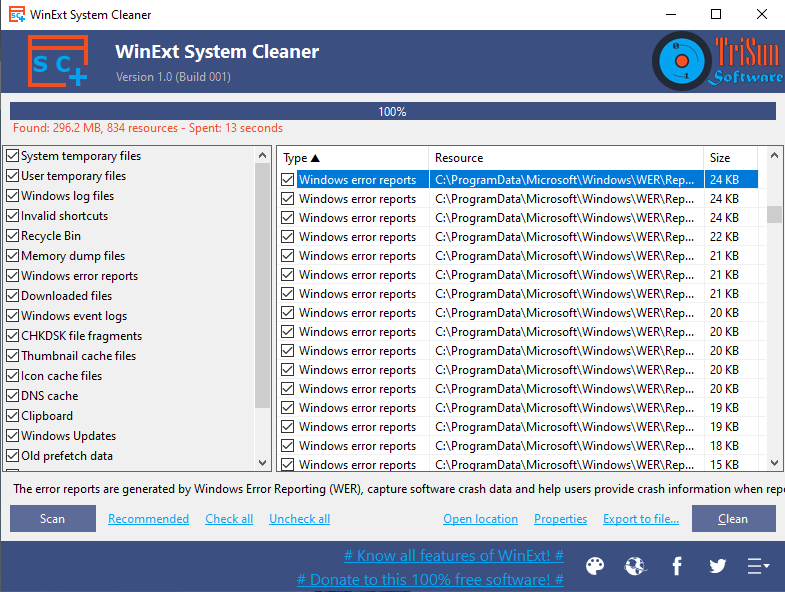Click results list scroll up arrow
The image size is (785, 592).
point(774,155)
